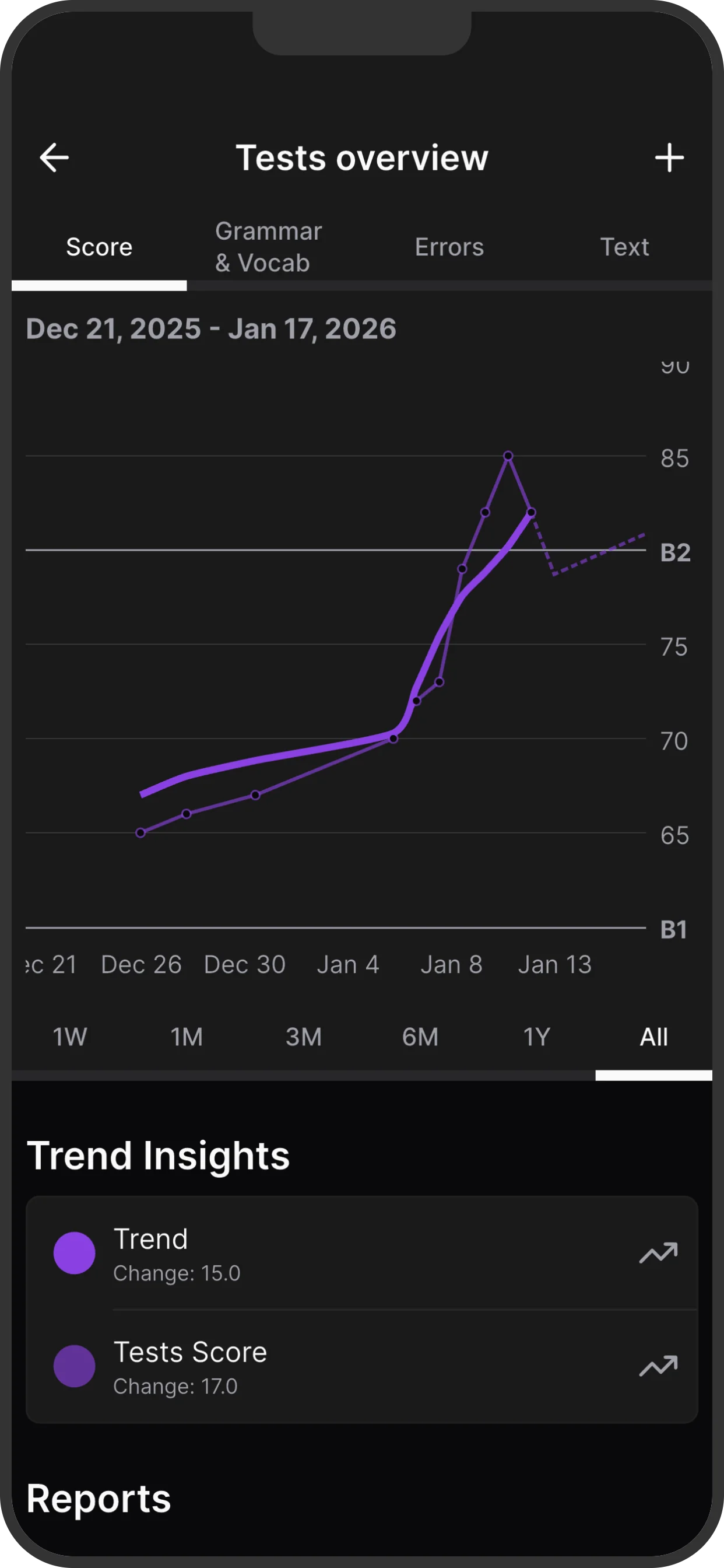Image resolution: width=724 pixels, height=1568 pixels.
Task: Tap the dark purple Tests Score dot
Action: [x=74, y=1367]
